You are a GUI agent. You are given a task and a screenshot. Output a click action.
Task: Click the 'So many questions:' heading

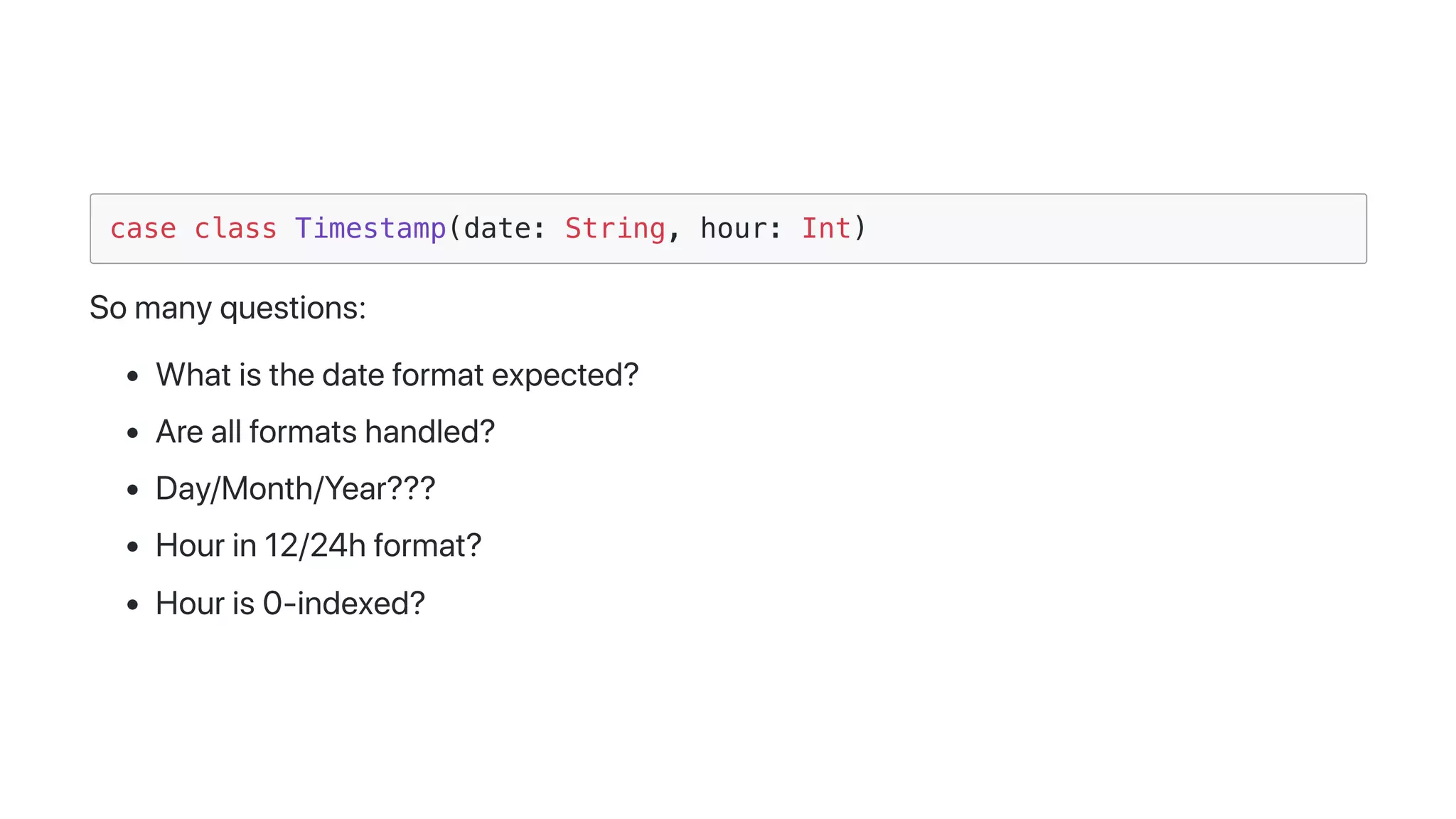227,308
